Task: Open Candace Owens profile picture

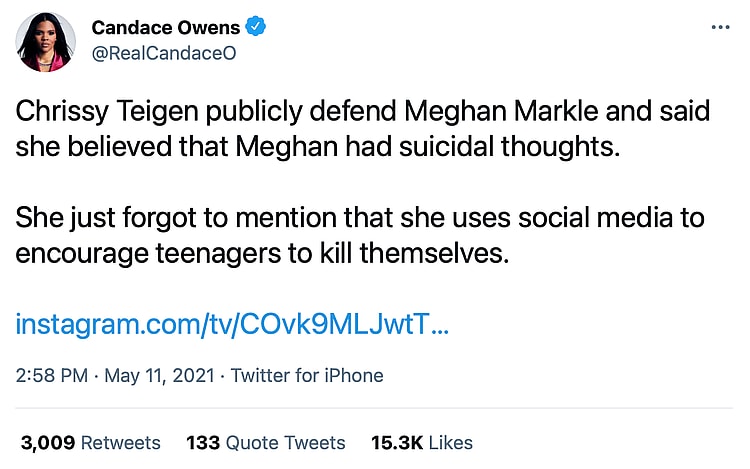Action: 46,42
